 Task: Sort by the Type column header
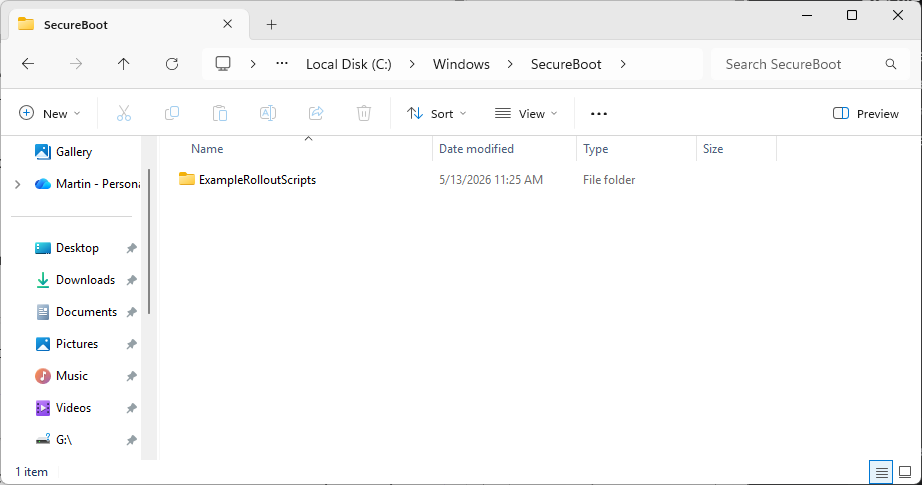tap(596, 149)
